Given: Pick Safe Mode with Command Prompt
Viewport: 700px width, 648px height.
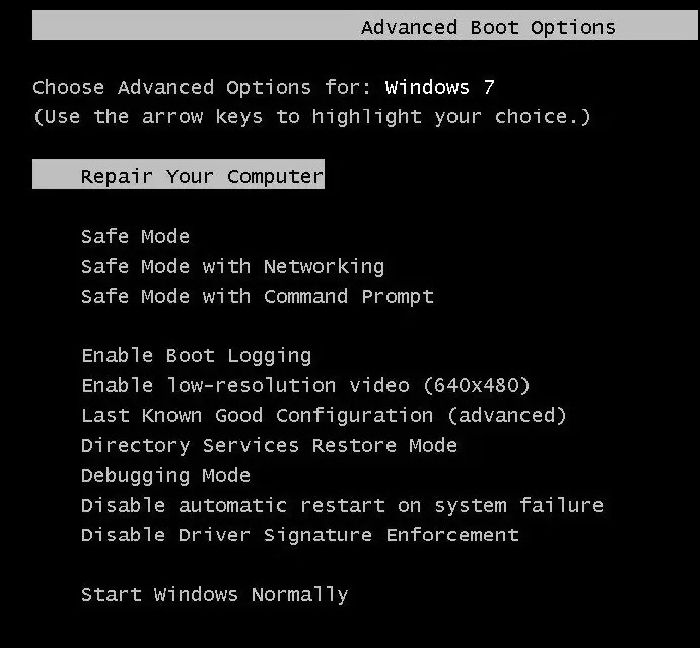Looking at the screenshot, I should pos(257,297).
